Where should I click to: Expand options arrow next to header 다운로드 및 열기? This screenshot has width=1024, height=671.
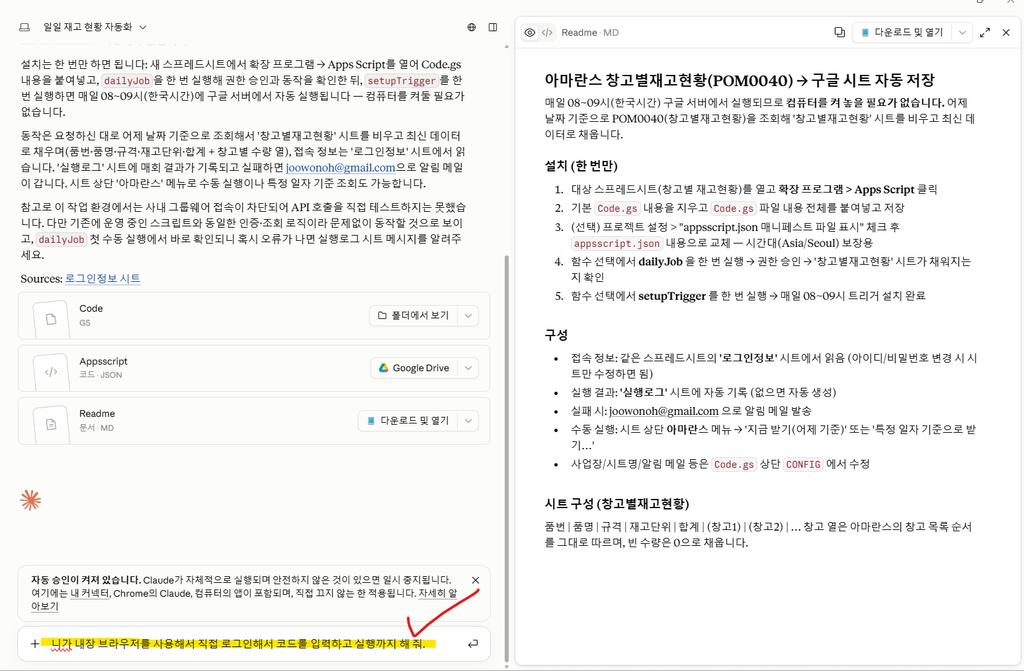pyautogui.click(x=962, y=32)
